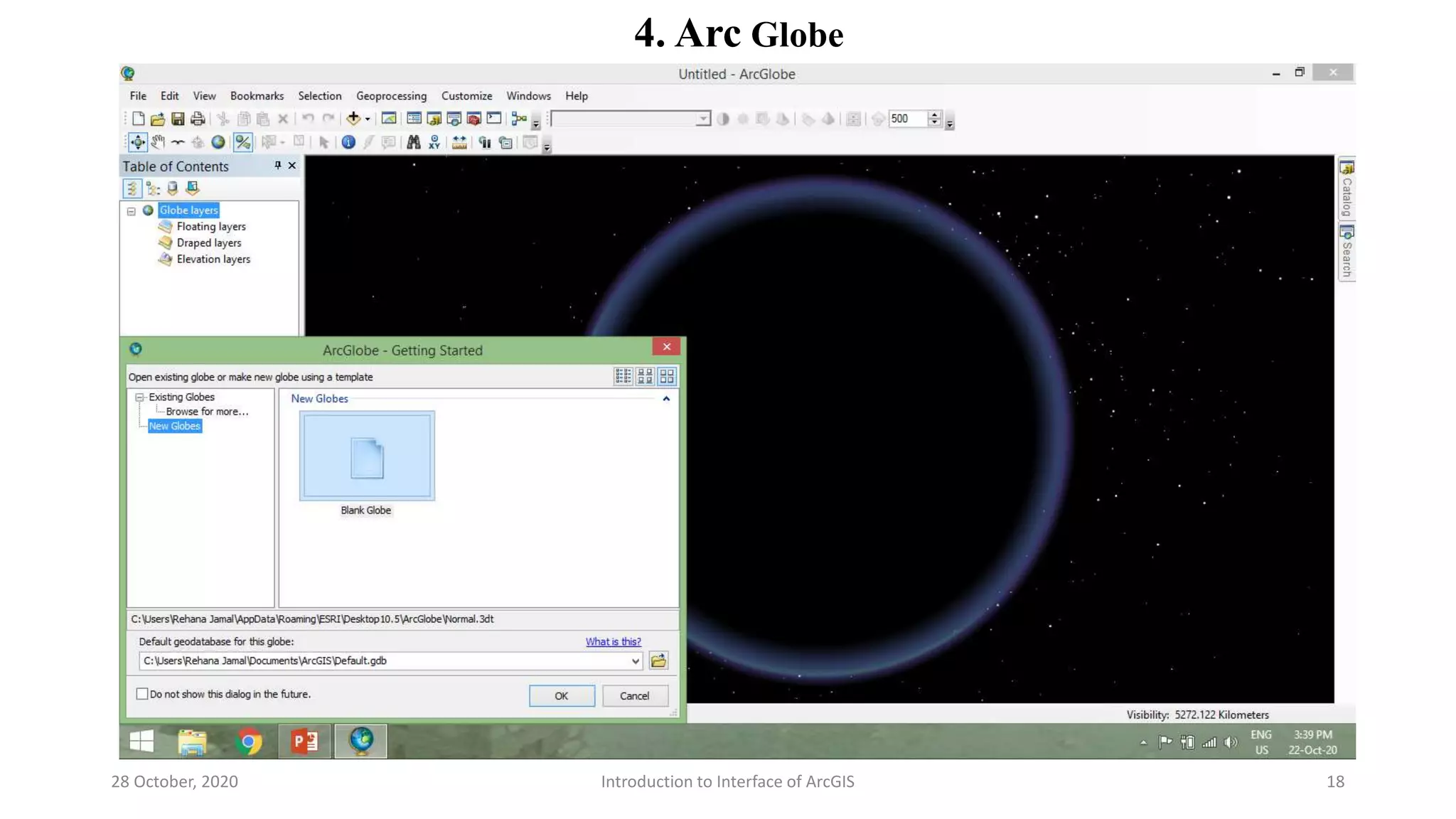Viewport: 1456px width, 819px height.
Task: Switch dialog to list view mode
Action: 623,376
